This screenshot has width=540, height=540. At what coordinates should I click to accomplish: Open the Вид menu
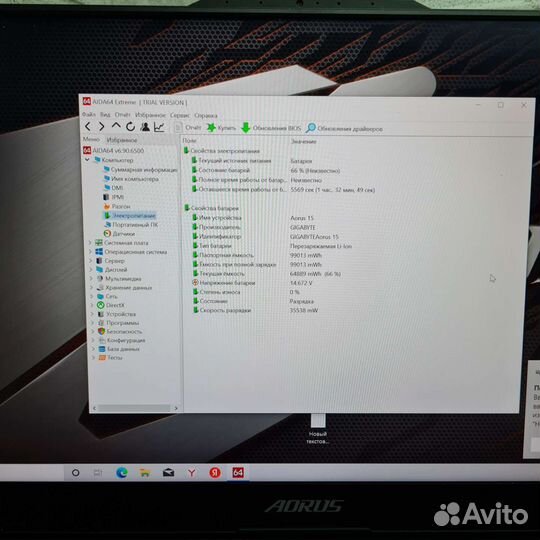[105, 114]
